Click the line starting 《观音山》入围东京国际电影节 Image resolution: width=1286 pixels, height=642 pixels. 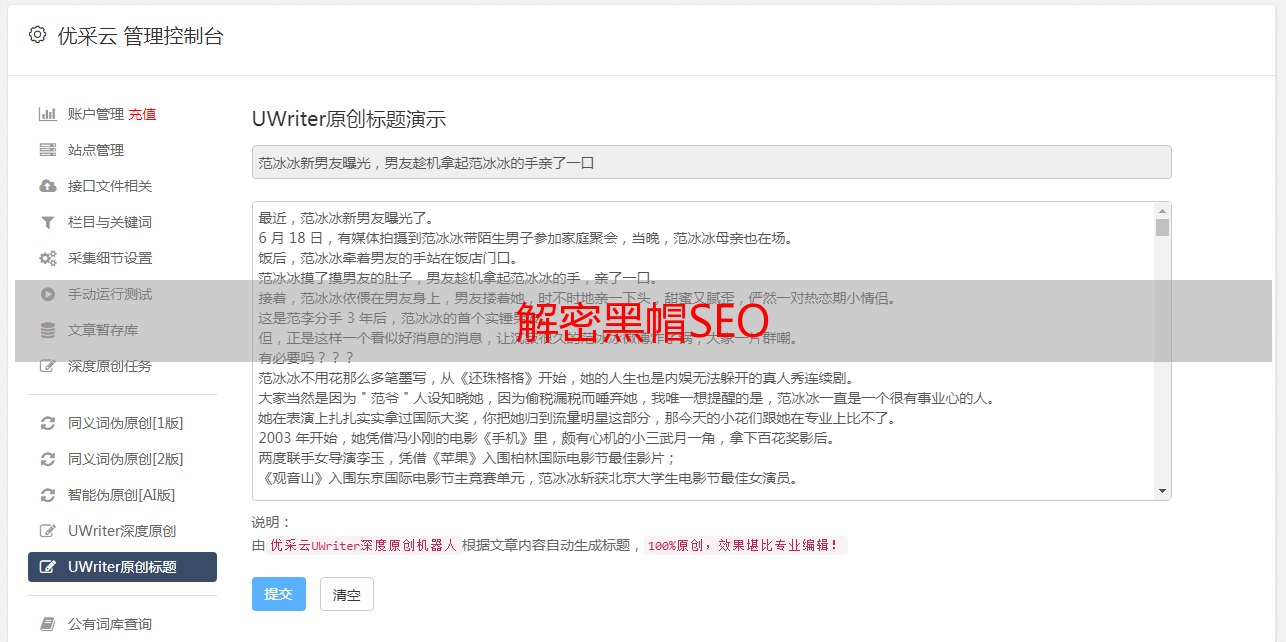[528, 478]
